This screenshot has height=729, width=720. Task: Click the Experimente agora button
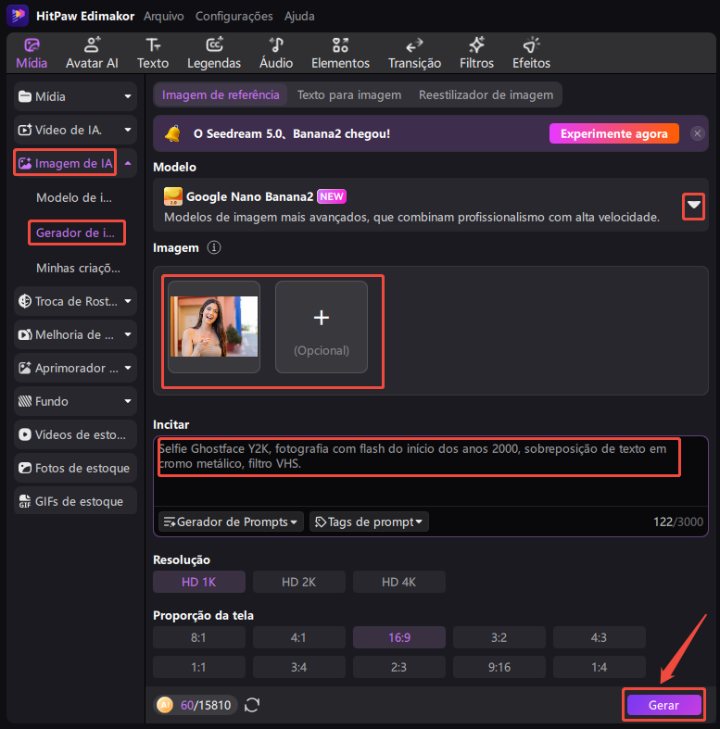(614, 133)
